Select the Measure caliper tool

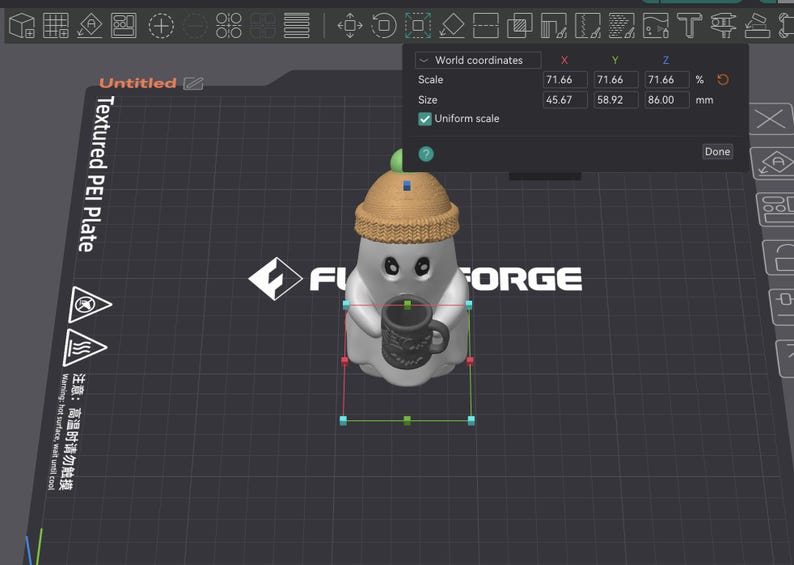click(723, 25)
